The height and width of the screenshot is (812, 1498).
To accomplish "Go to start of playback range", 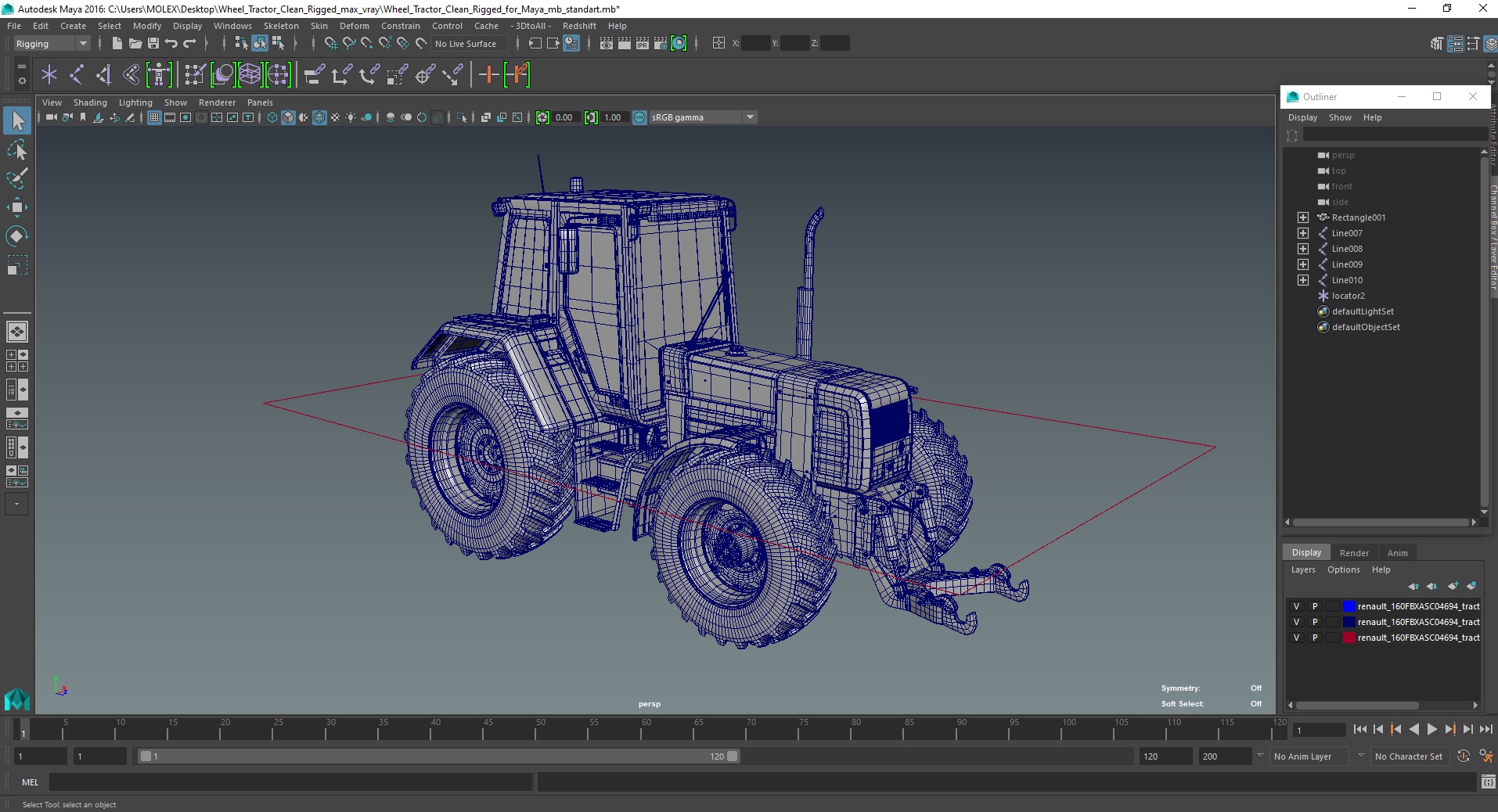I will coord(1360,729).
